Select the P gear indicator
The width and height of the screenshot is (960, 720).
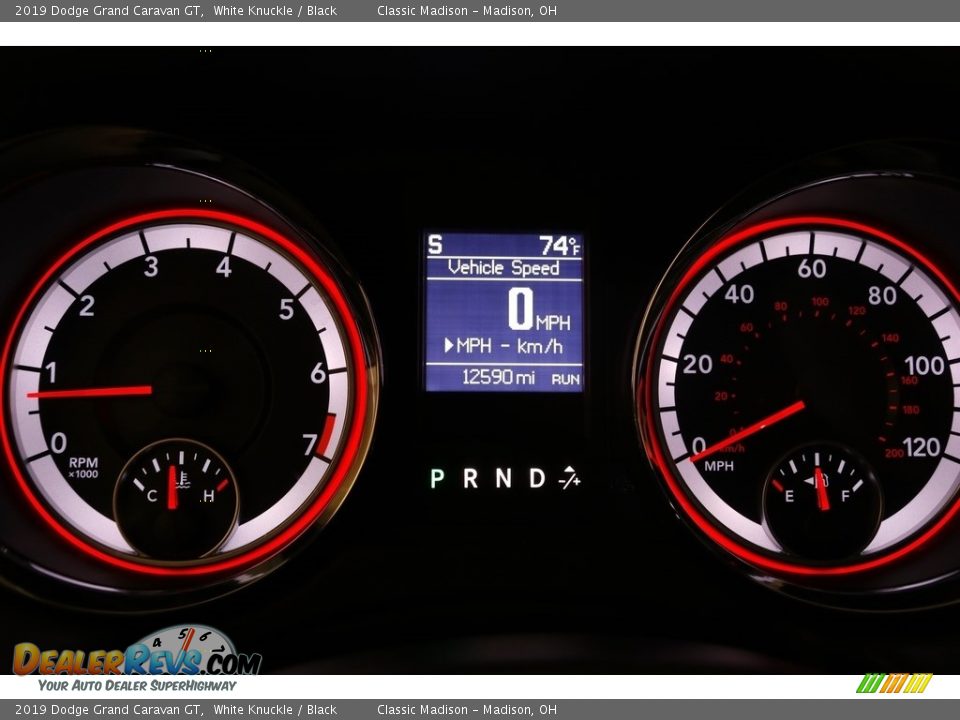point(437,478)
